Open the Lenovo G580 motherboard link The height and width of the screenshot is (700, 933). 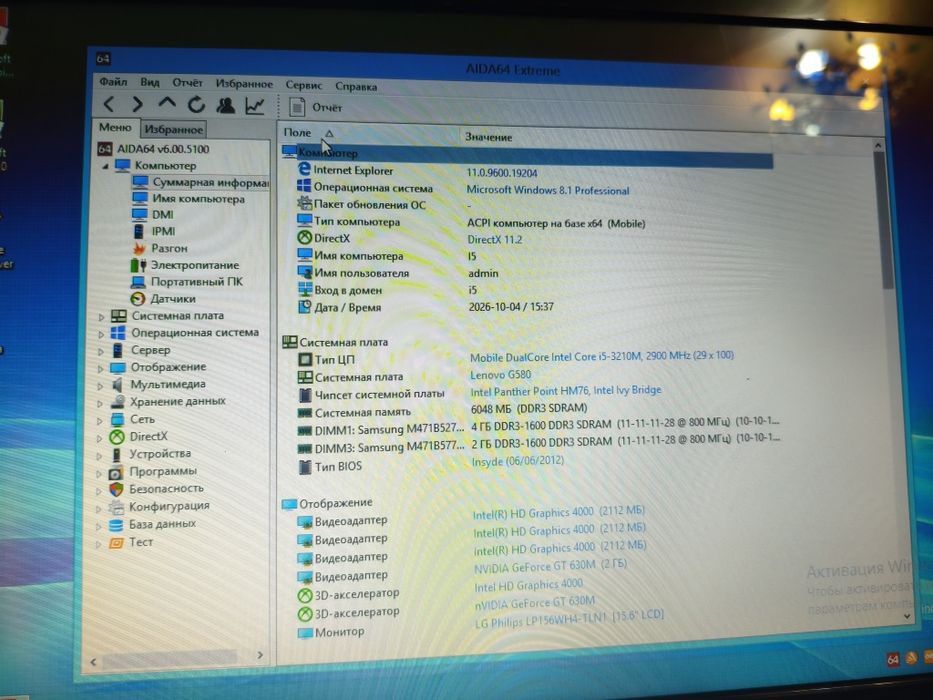(x=500, y=375)
